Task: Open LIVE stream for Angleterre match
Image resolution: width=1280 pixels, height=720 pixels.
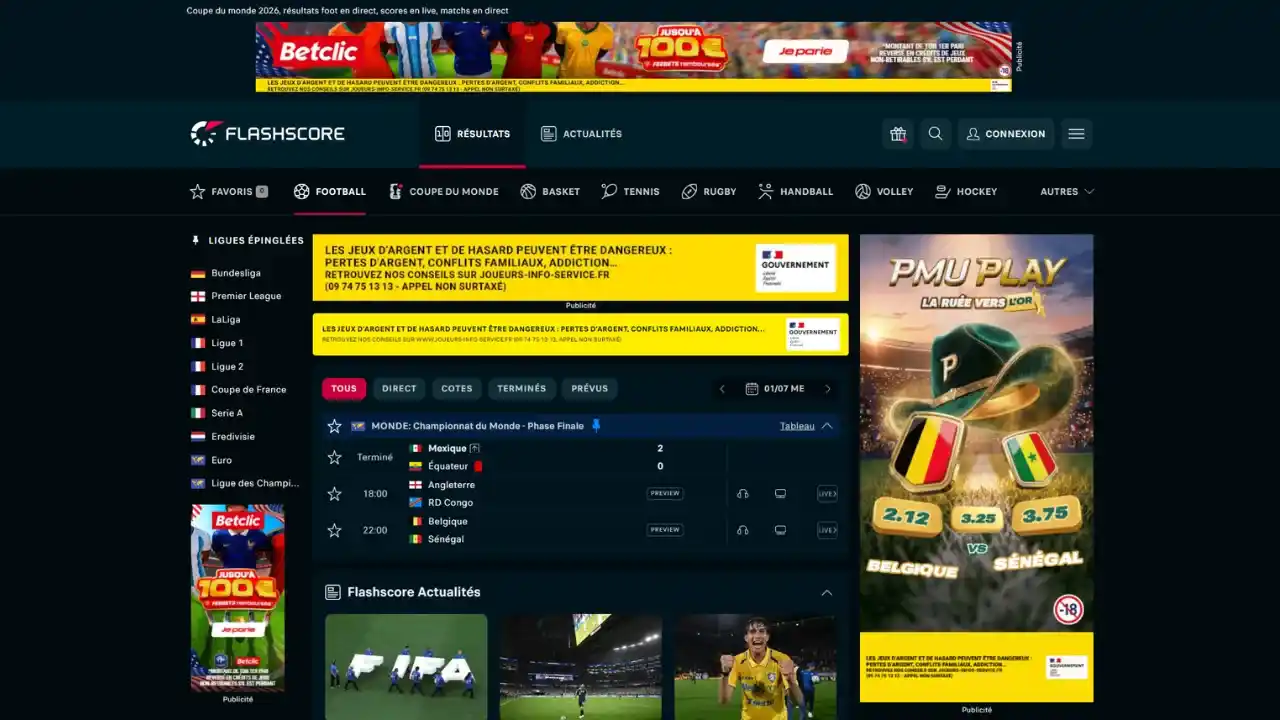Action: [827, 494]
